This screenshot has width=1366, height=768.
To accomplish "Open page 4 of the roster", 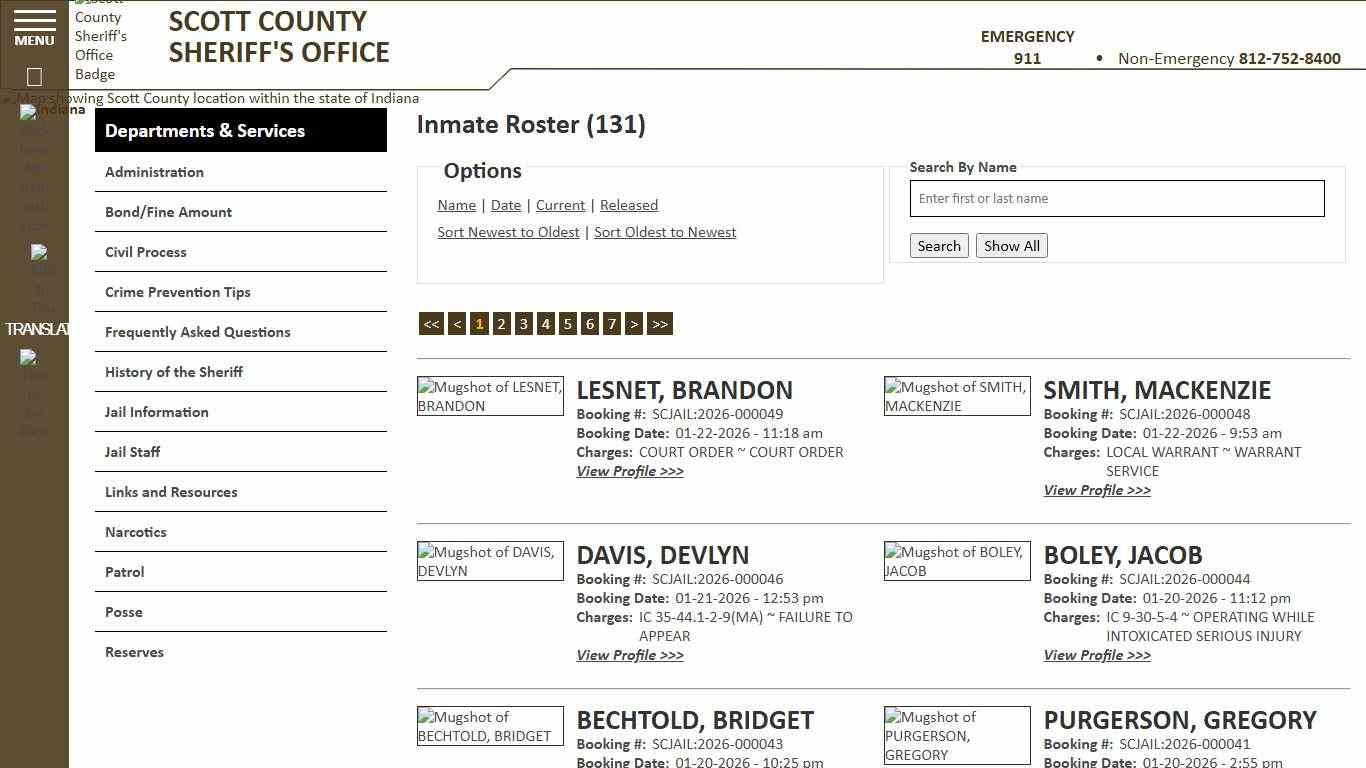I will (x=545, y=323).
